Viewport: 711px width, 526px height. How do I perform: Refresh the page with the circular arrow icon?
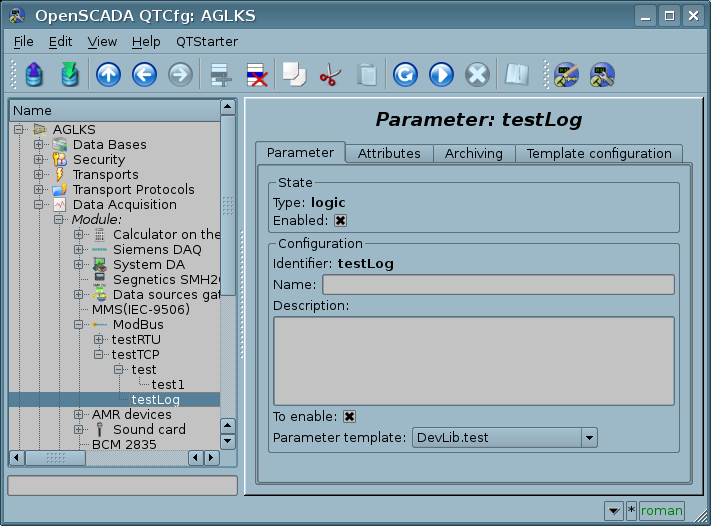(405, 74)
